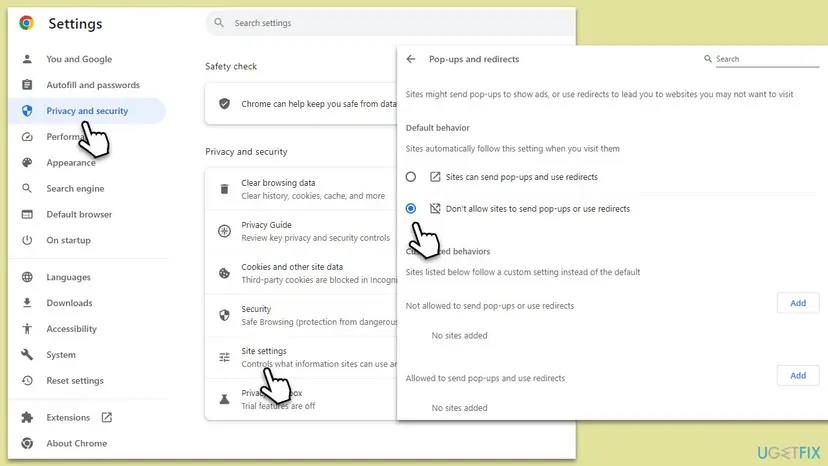Select 'Don't allow sites to send pop-ups' radio
828x466 pixels.
[411, 208]
